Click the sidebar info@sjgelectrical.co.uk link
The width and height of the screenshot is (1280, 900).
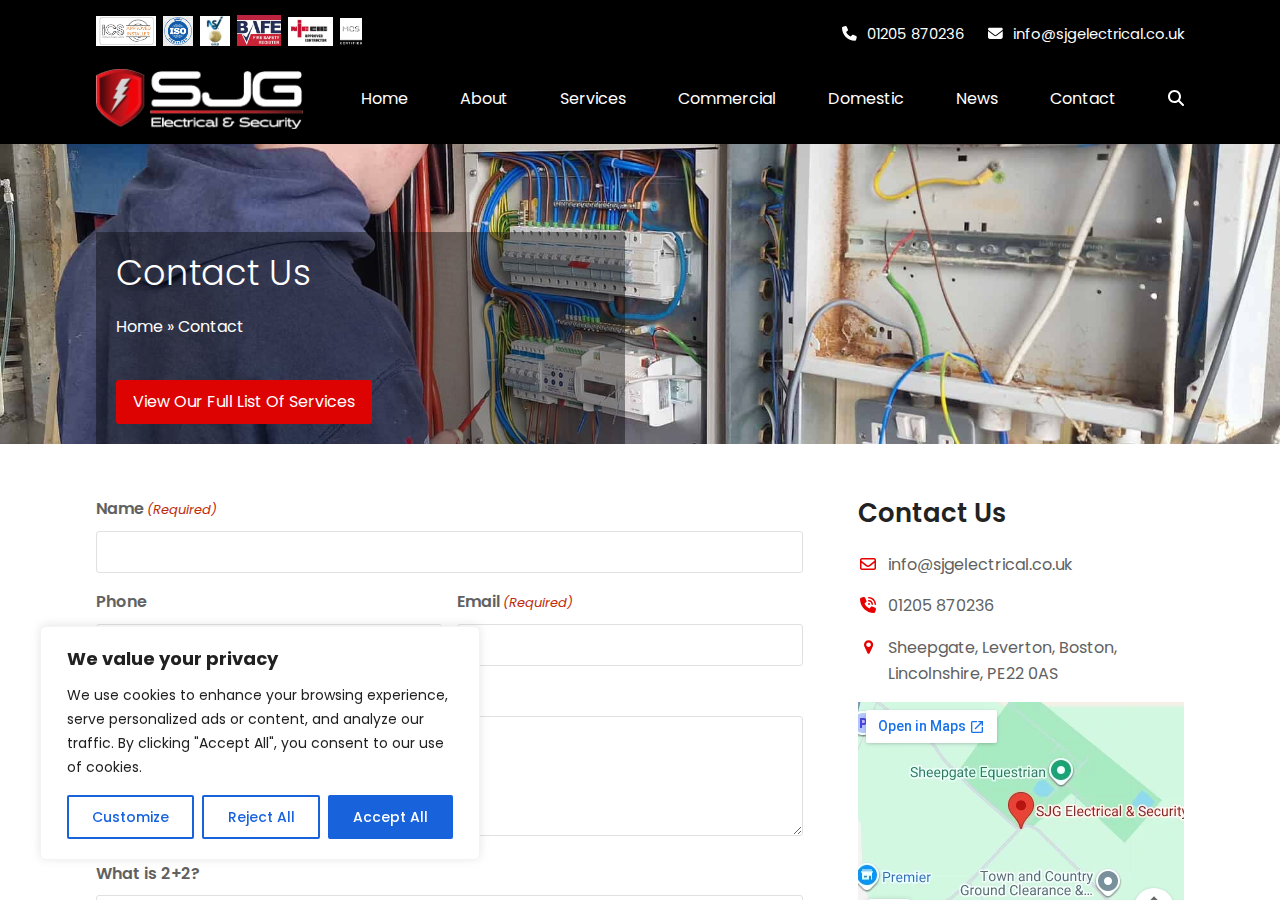(980, 564)
